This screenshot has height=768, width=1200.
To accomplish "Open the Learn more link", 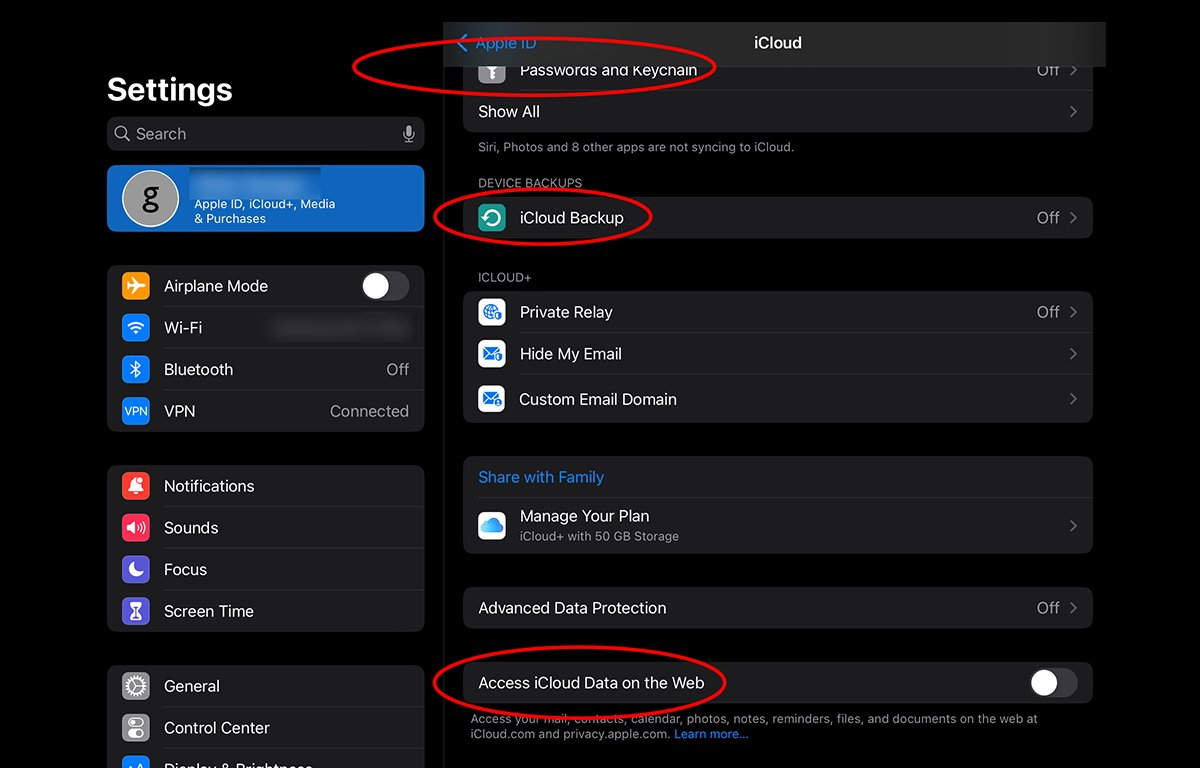I will tap(710, 734).
